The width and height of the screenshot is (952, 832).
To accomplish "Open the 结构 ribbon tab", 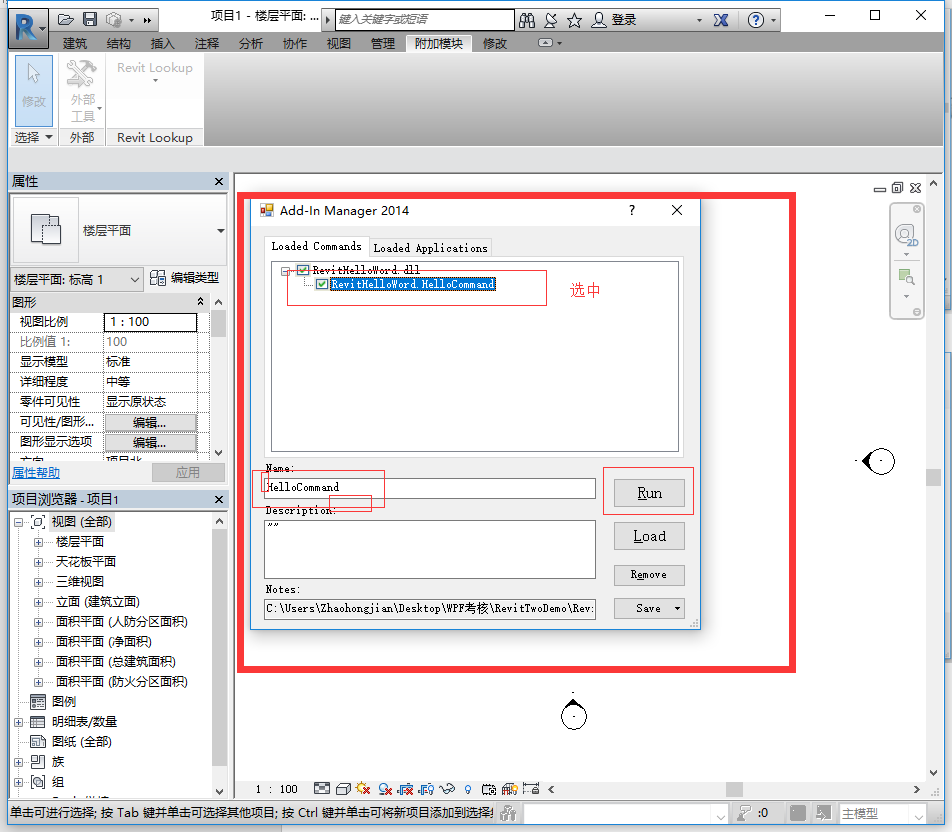I will tap(118, 43).
